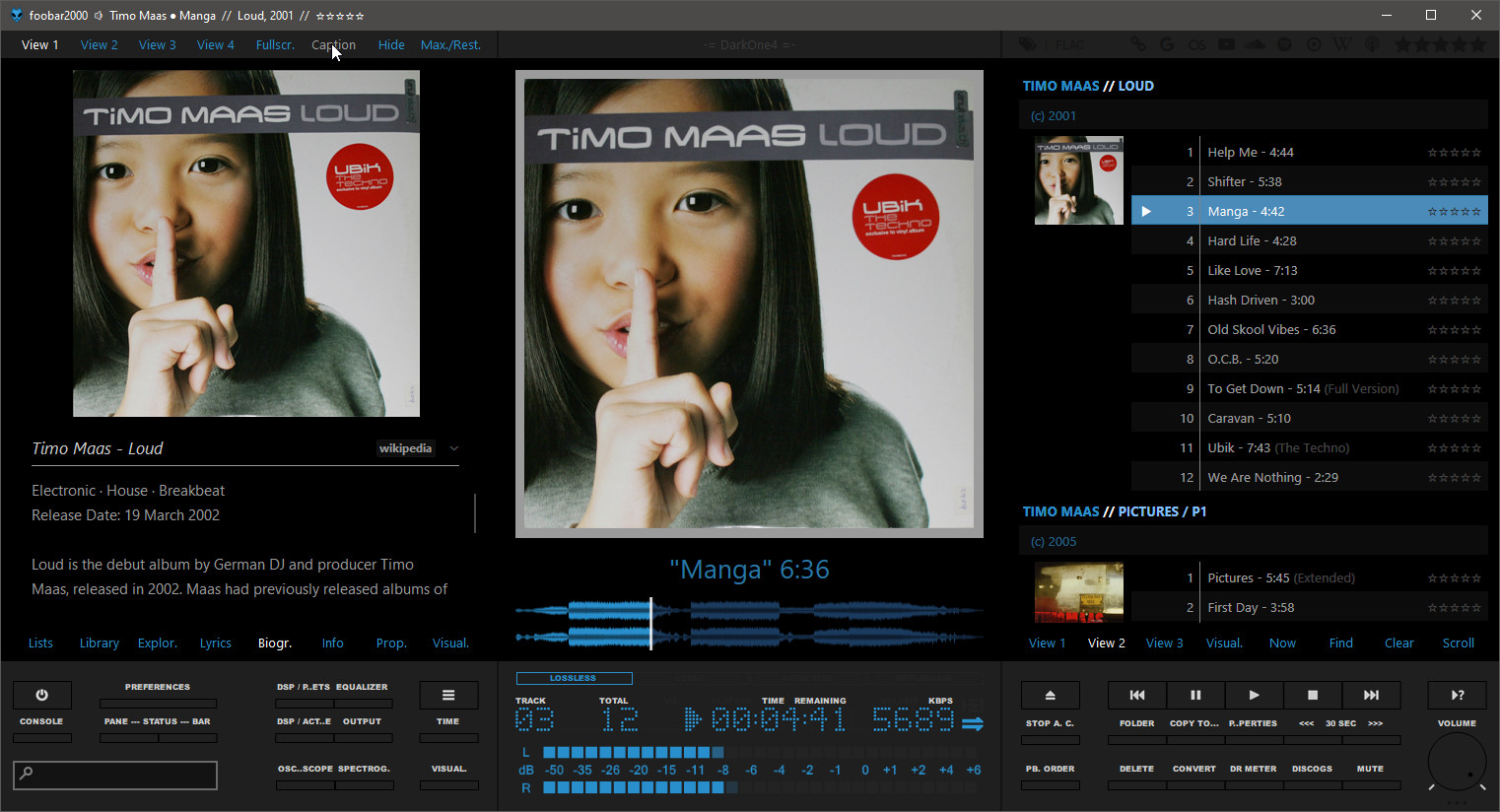Click the biography panel scrollbar
Screen dimensions: 1500x812
[x=475, y=513]
